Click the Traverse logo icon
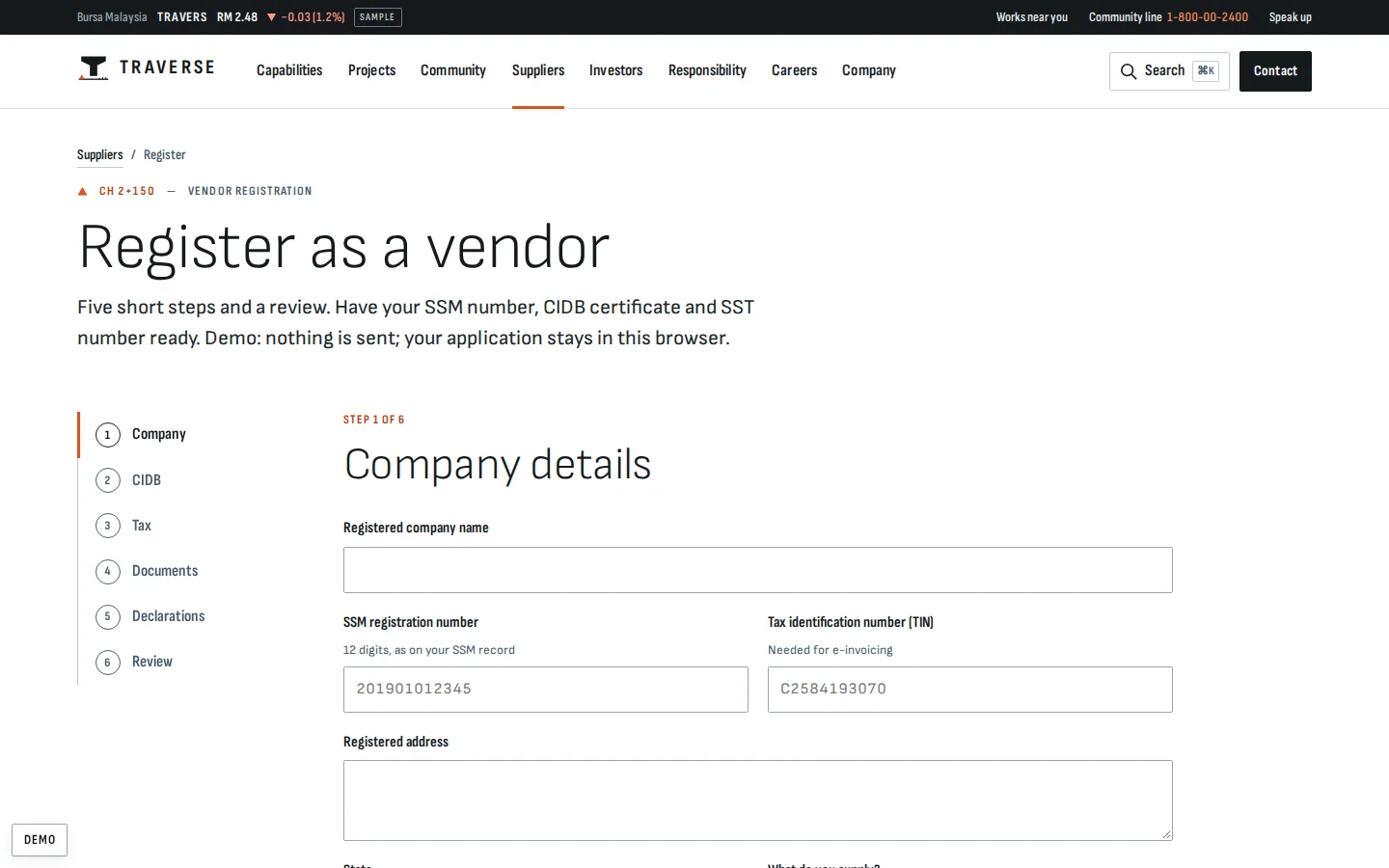The image size is (1389, 868). pos(93,68)
